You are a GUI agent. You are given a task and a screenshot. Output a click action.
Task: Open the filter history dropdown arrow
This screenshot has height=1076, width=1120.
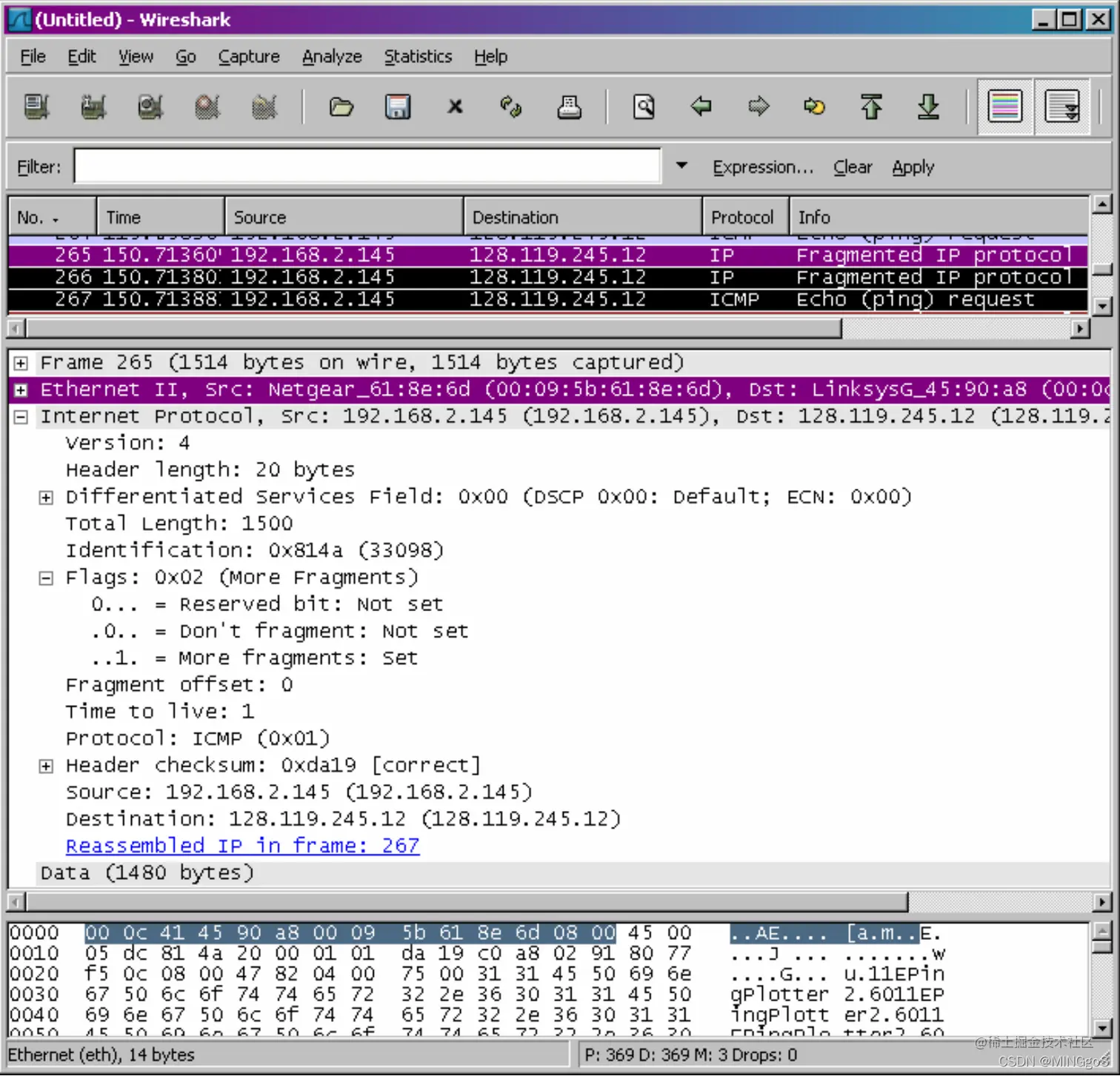pos(681,166)
